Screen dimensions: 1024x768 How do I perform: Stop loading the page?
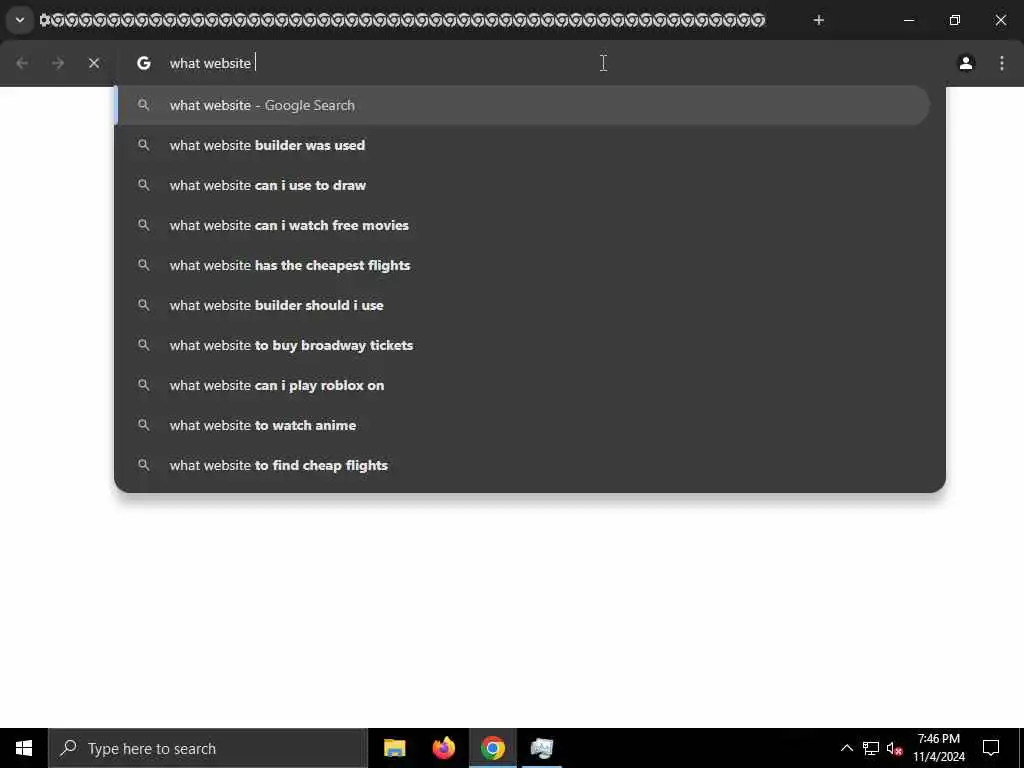point(94,63)
